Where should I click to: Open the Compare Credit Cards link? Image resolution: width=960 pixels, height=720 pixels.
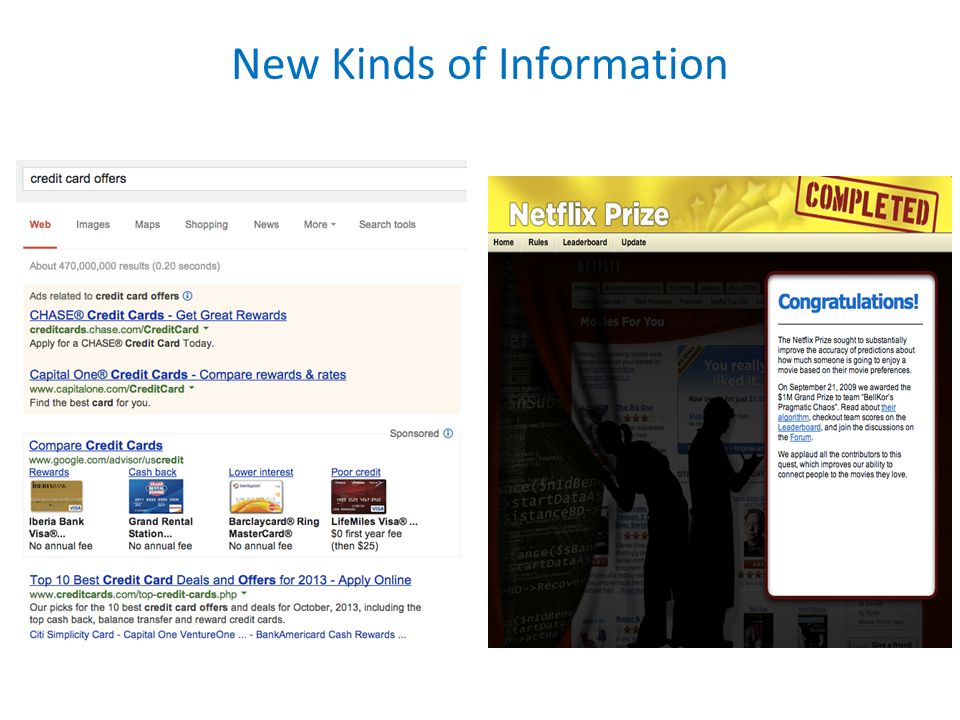pyautogui.click(x=96, y=446)
